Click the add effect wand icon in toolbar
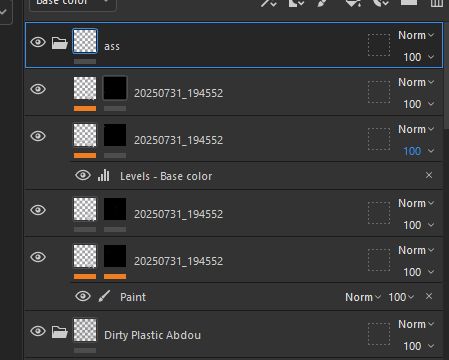Viewport: 449px width, 360px height. 268,3
